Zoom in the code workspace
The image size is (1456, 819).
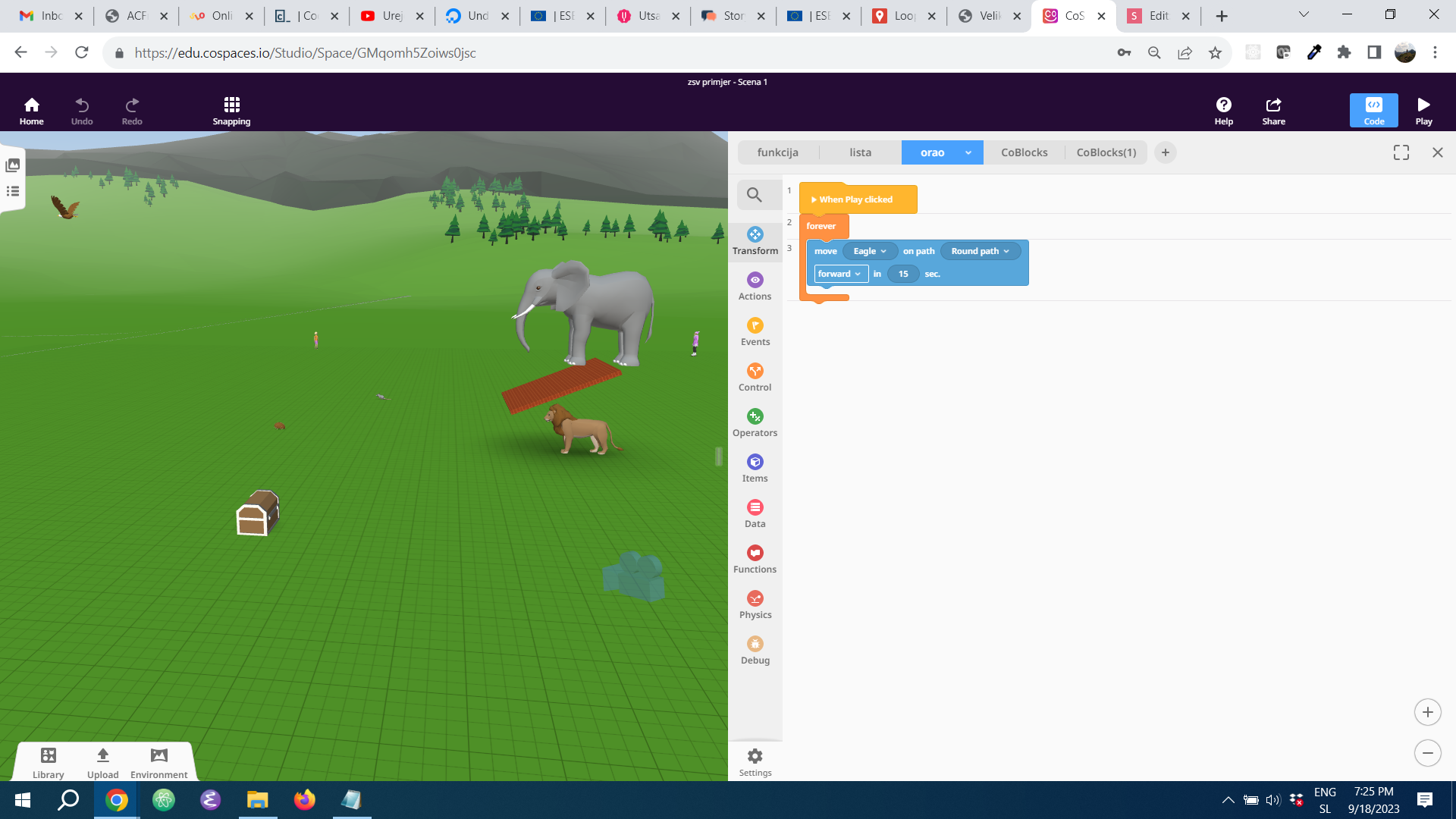pos(1427,712)
